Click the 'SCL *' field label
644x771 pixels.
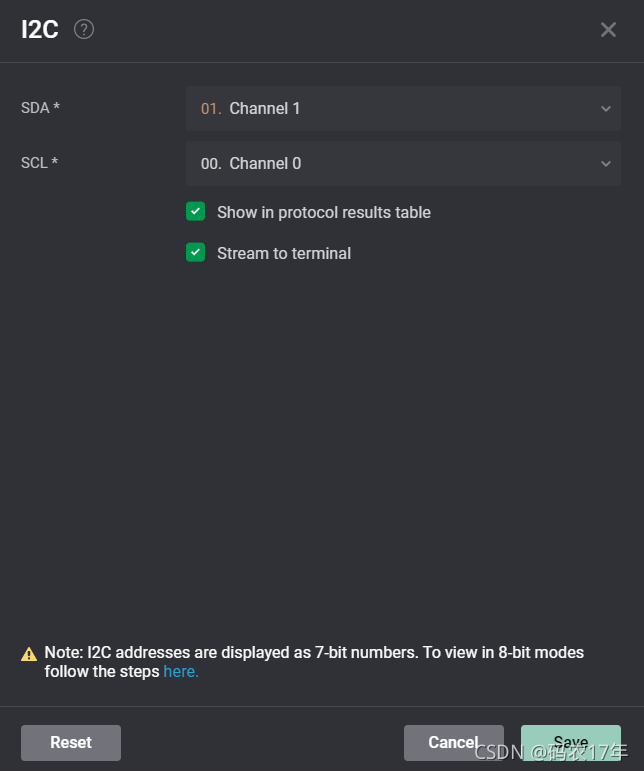[x=40, y=163]
